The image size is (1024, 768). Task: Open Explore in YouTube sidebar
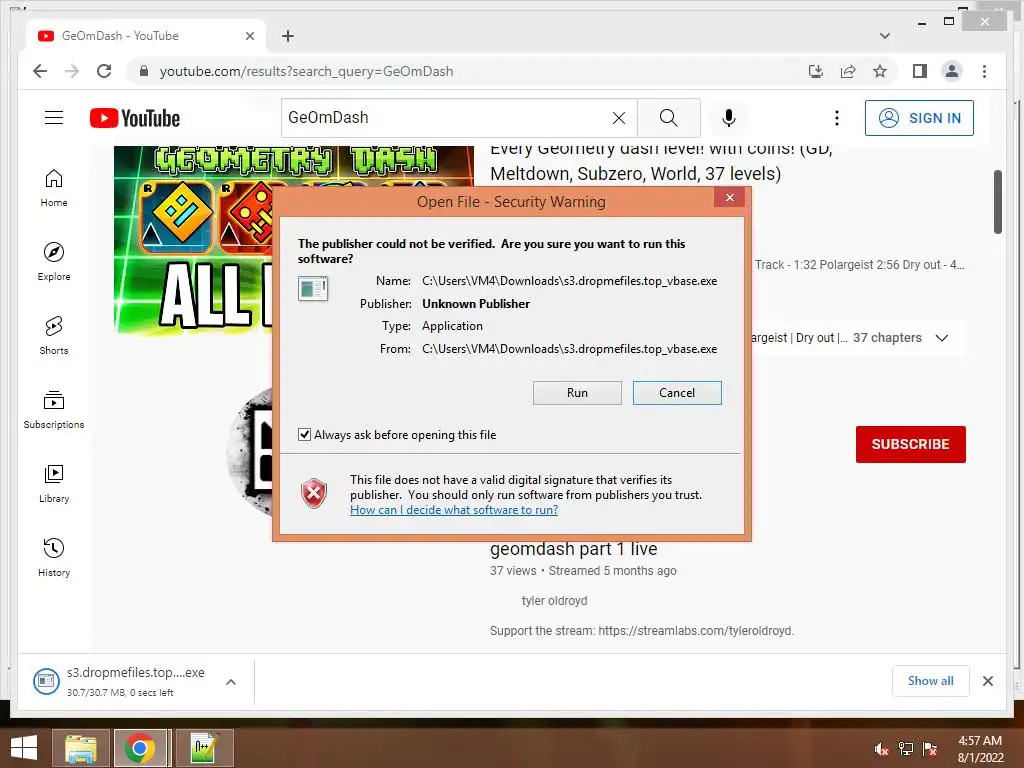(x=54, y=262)
